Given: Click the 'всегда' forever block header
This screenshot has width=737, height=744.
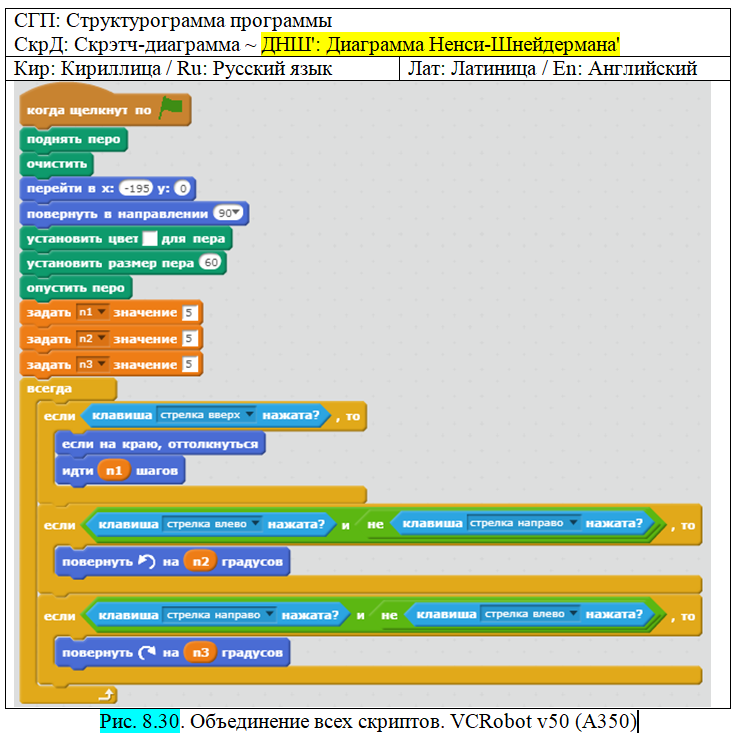Looking at the screenshot, I should (x=50, y=389).
